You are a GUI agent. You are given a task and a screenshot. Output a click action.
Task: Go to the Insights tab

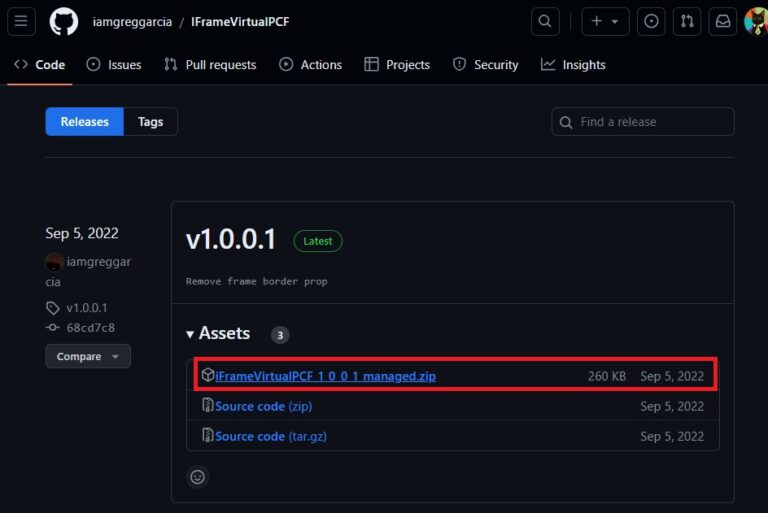573,65
